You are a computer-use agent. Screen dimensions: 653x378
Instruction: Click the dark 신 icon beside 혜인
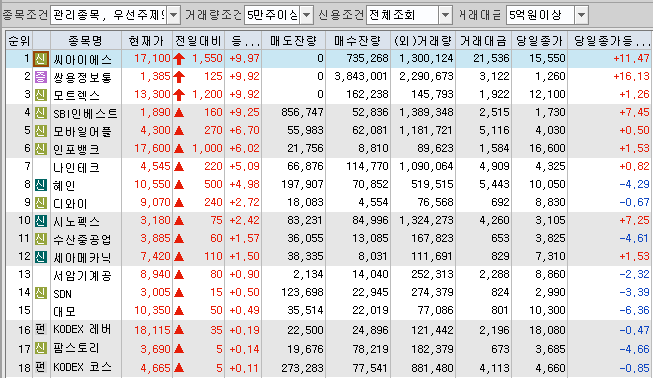click(x=41, y=184)
